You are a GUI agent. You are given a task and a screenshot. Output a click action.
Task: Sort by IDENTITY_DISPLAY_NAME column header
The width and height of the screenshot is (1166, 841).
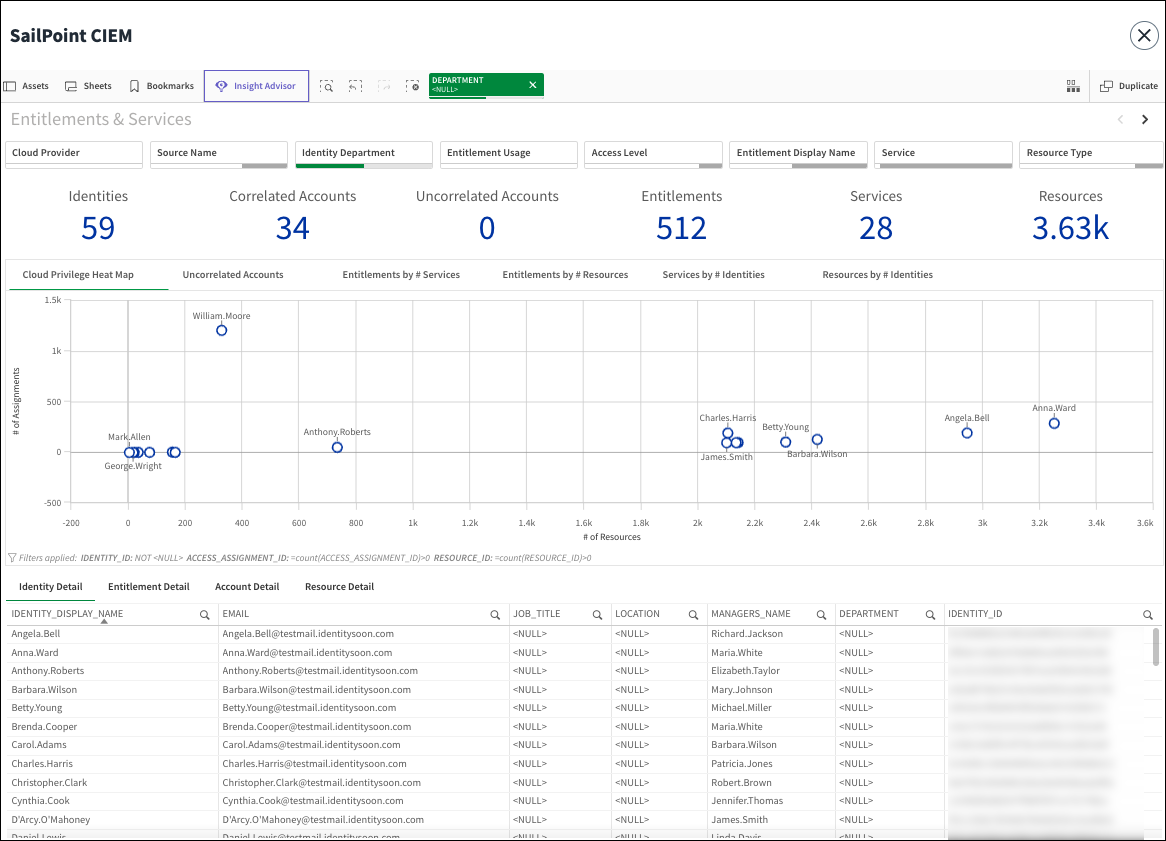[x=67, y=614]
